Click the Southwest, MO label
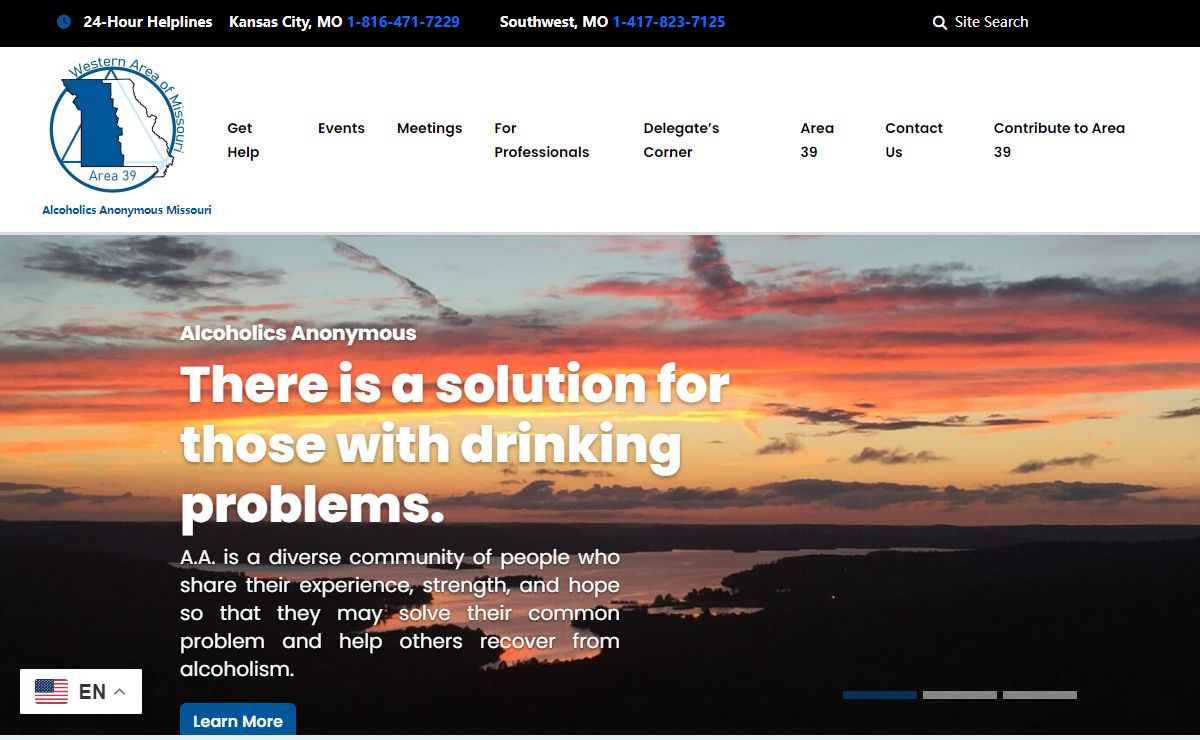This screenshot has height=740, width=1200. [x=554, y=22]
